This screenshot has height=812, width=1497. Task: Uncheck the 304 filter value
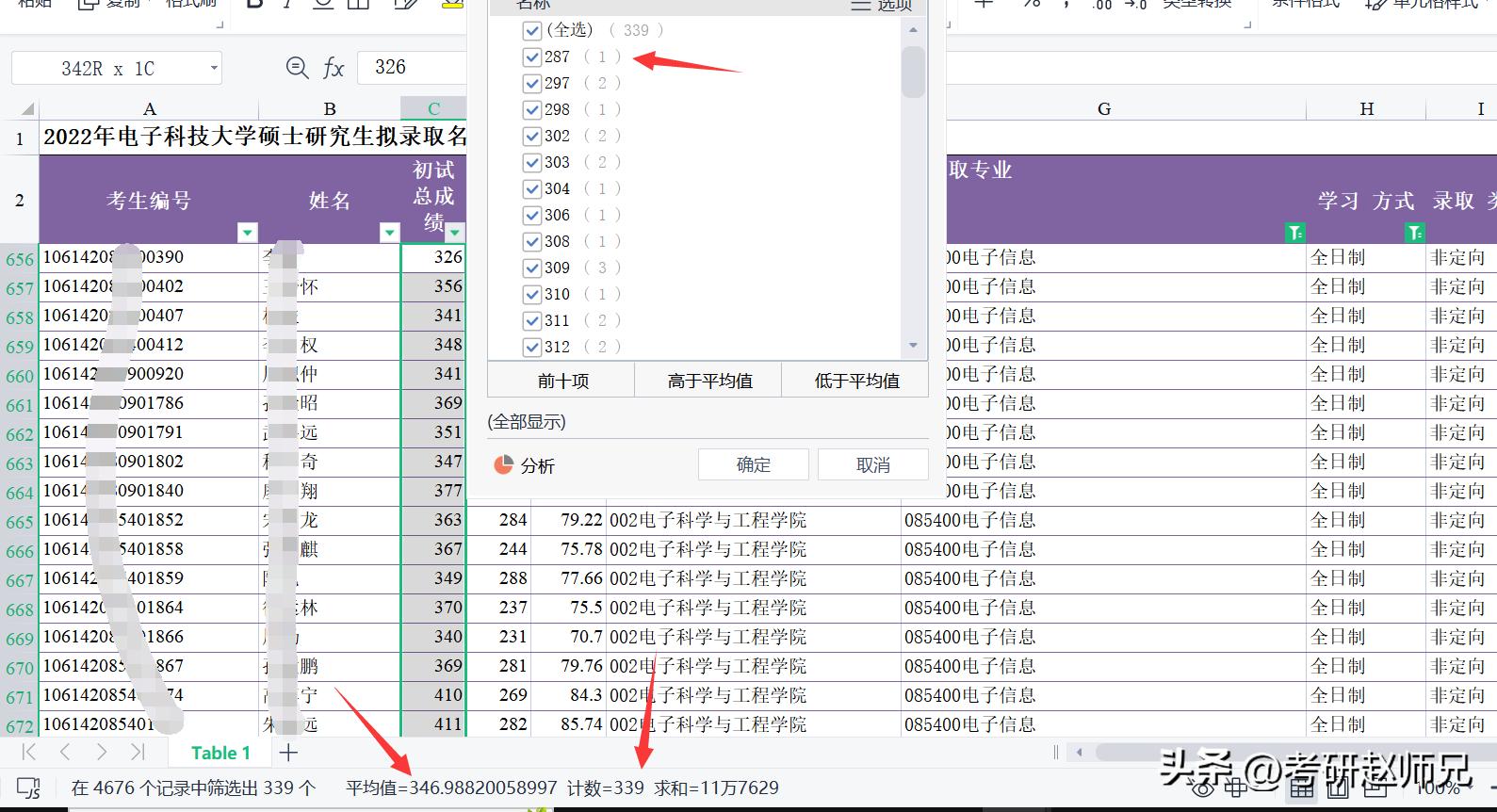pos(532,189)
